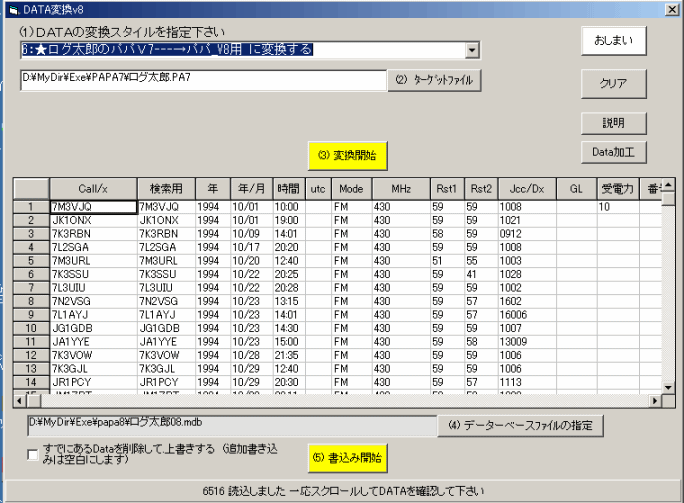
Task: Click the vertical scrollbar thumb
Action: point(668,199)
